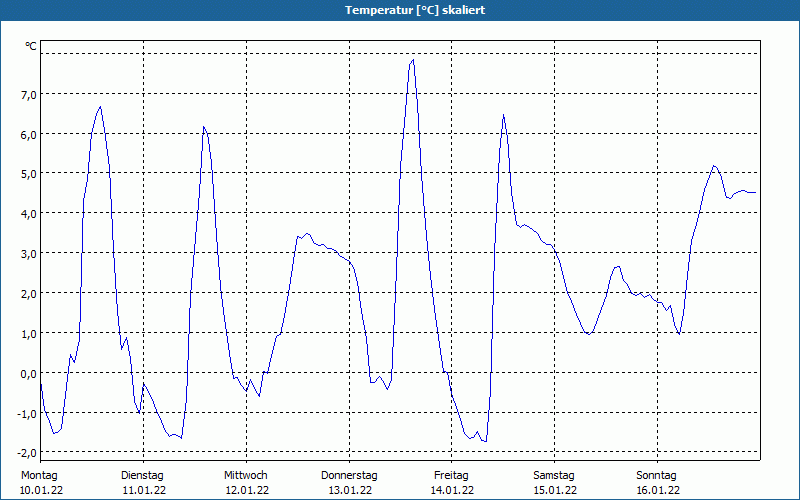
Task: Click the Dienstag day label
Action: (142, 475)
